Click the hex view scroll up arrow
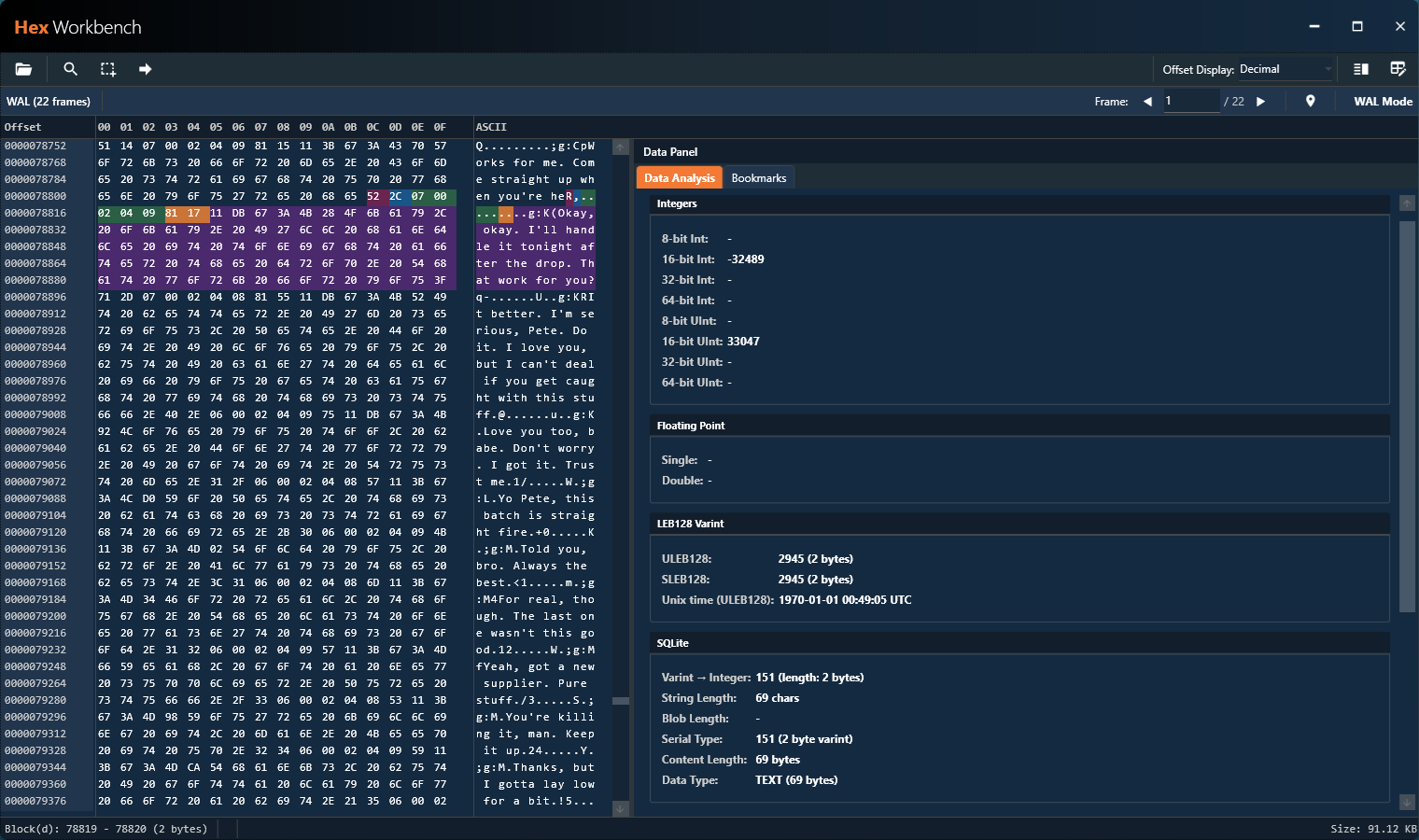The height and width of the screenshot is (840, 1419). click(620, 147)
